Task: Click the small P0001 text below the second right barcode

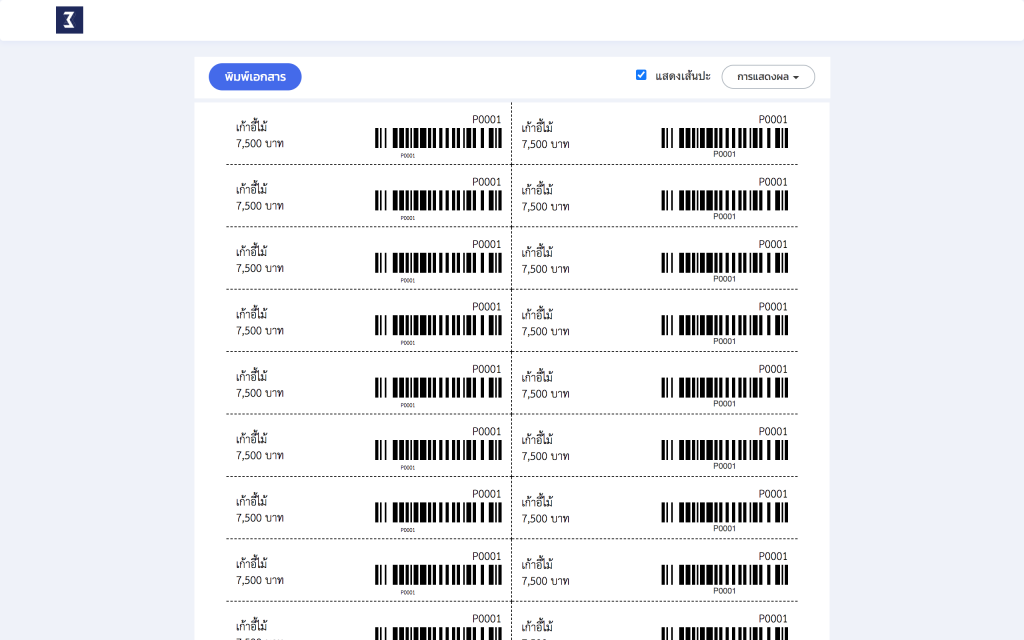Action: tap(724, 217)
